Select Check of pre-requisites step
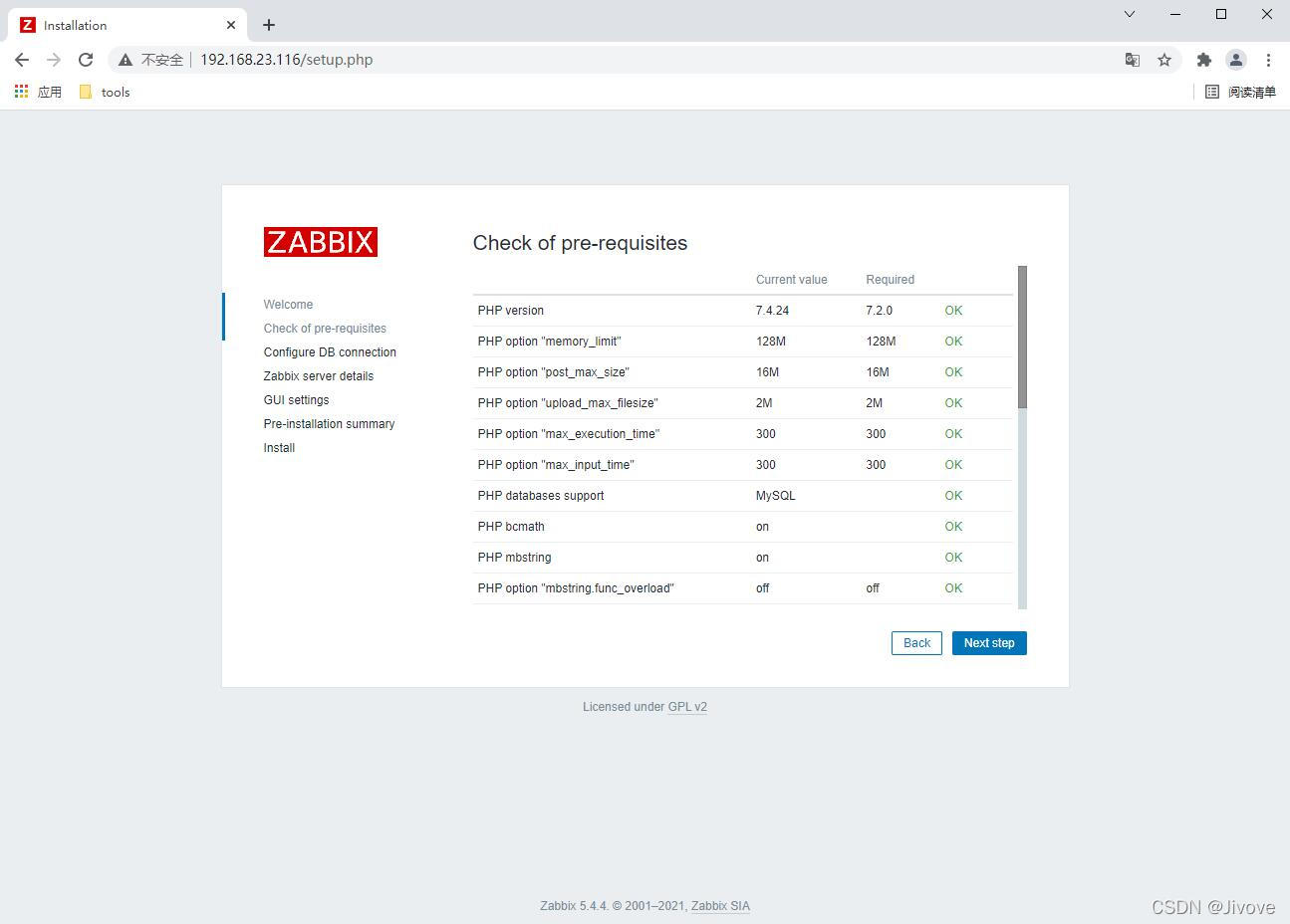Viewport: 1290px width, 924px height. pos(325,329)
